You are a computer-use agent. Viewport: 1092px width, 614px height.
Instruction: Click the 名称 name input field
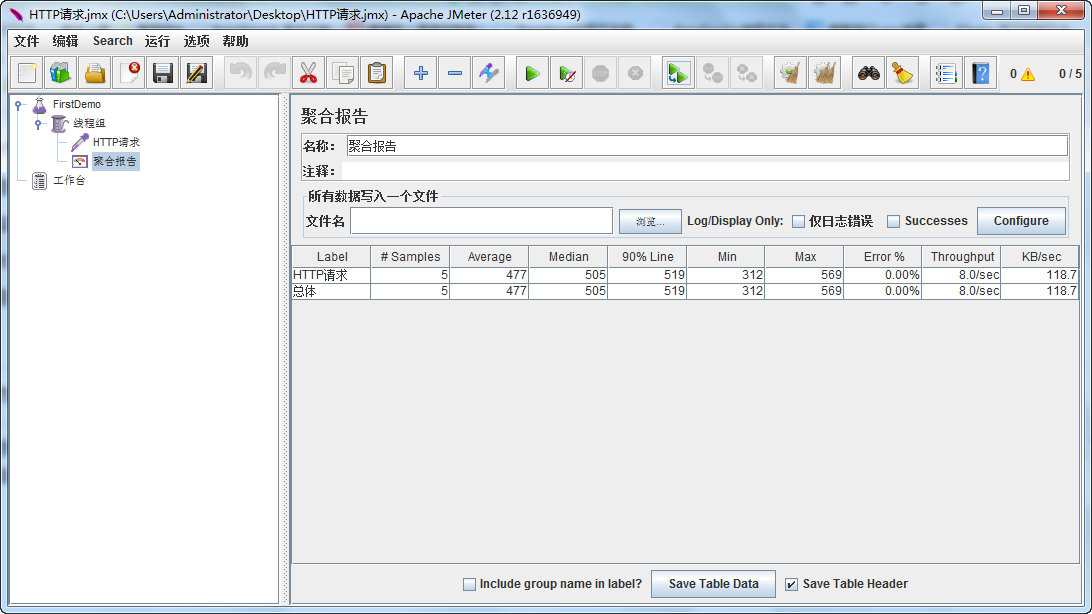pyautogui.click(x=707, y=146)
